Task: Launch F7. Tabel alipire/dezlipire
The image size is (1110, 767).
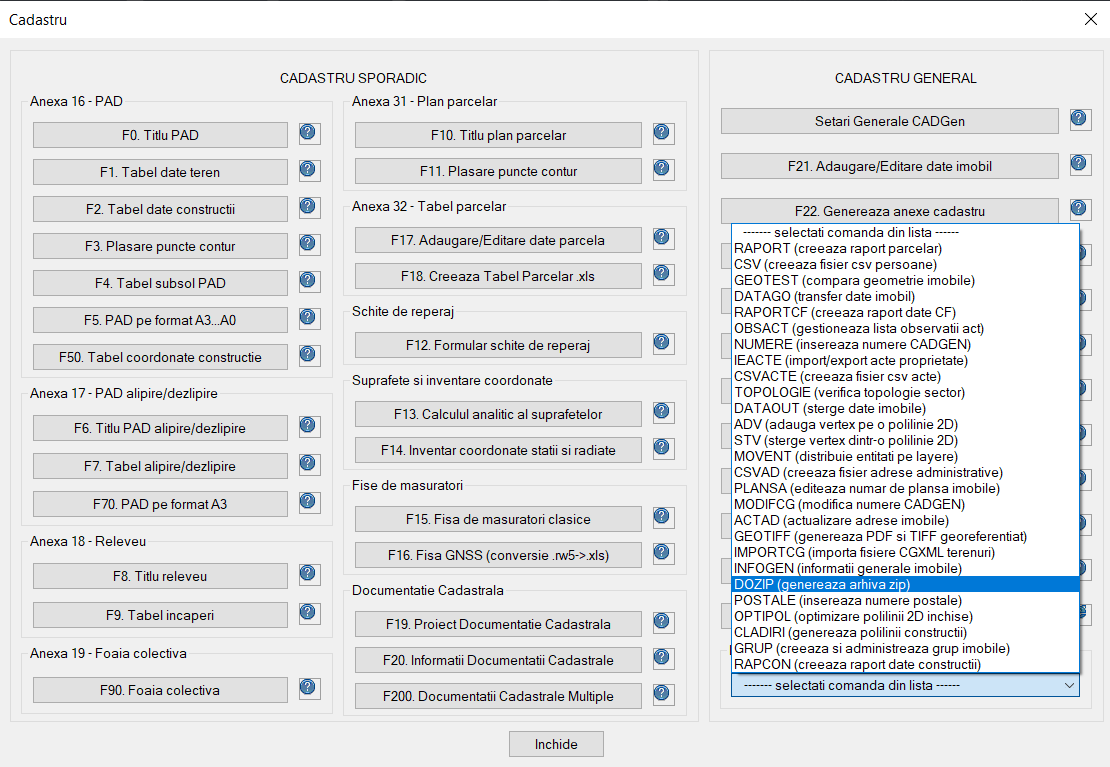Action: point(160,466)
